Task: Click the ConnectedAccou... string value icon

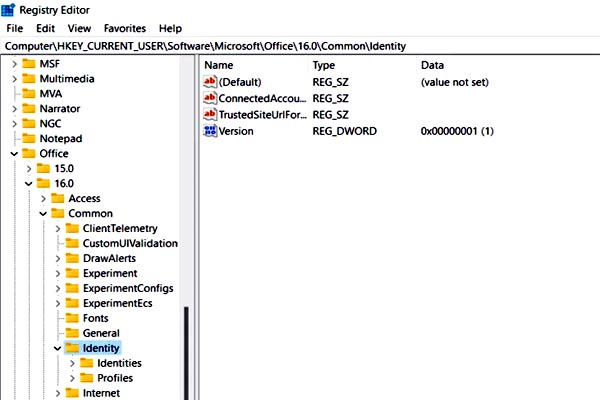Action: click(x=210, y=98)
